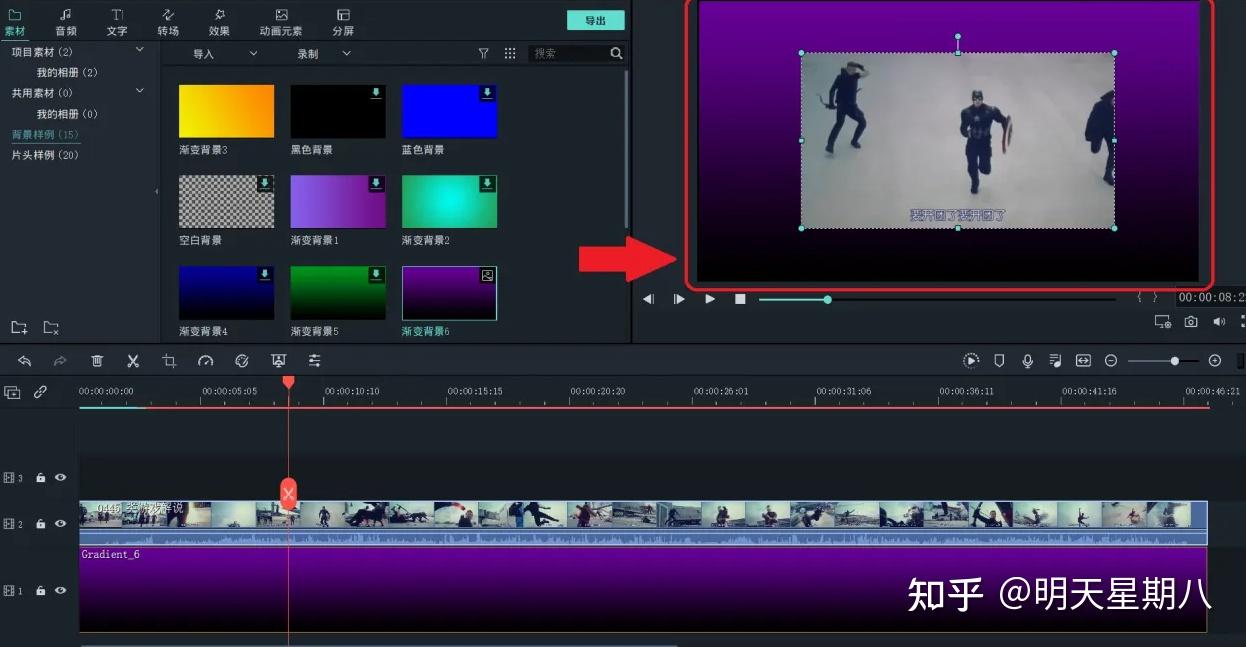Click the Green Screen portrait icon

click(278, 361)
